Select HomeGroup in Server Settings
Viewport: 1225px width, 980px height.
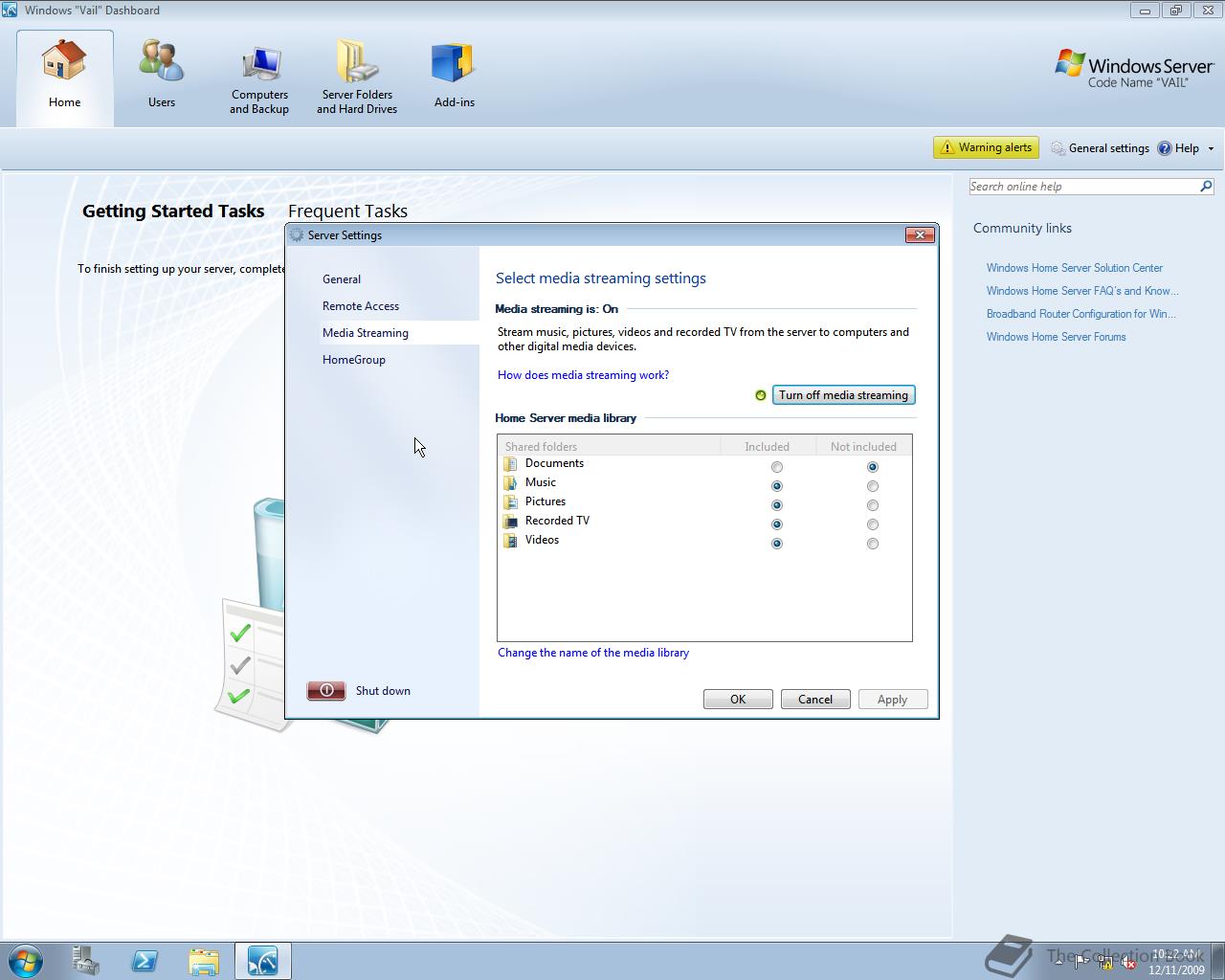354,360
